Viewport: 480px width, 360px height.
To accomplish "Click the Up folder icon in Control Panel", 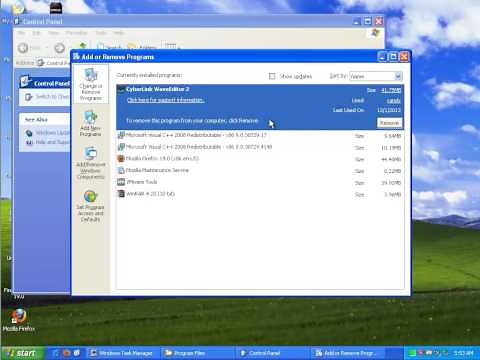I will (x=83, y=46).
